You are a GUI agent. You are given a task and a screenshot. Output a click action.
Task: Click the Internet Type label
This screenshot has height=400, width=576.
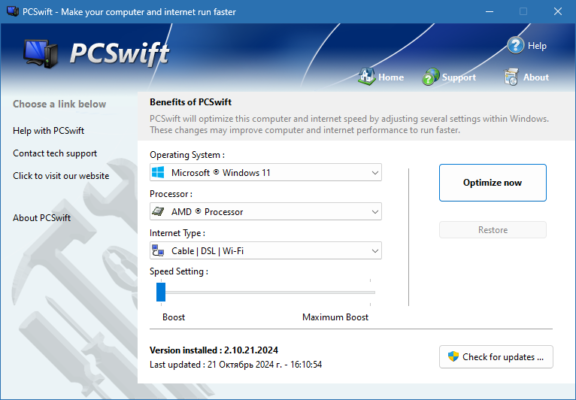[x=177, y=233]
